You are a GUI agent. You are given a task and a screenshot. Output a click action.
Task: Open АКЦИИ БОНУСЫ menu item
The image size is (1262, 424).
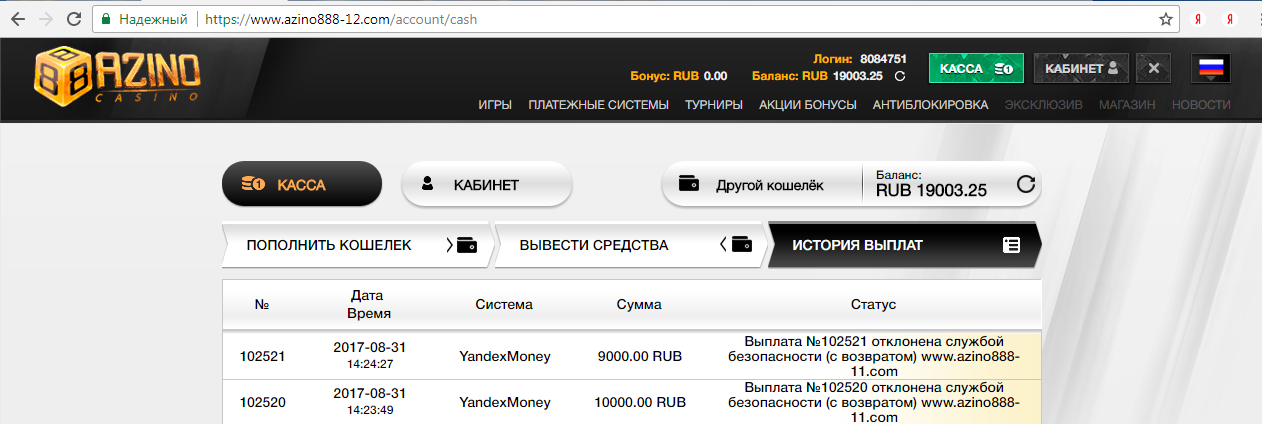pos(808,105)
